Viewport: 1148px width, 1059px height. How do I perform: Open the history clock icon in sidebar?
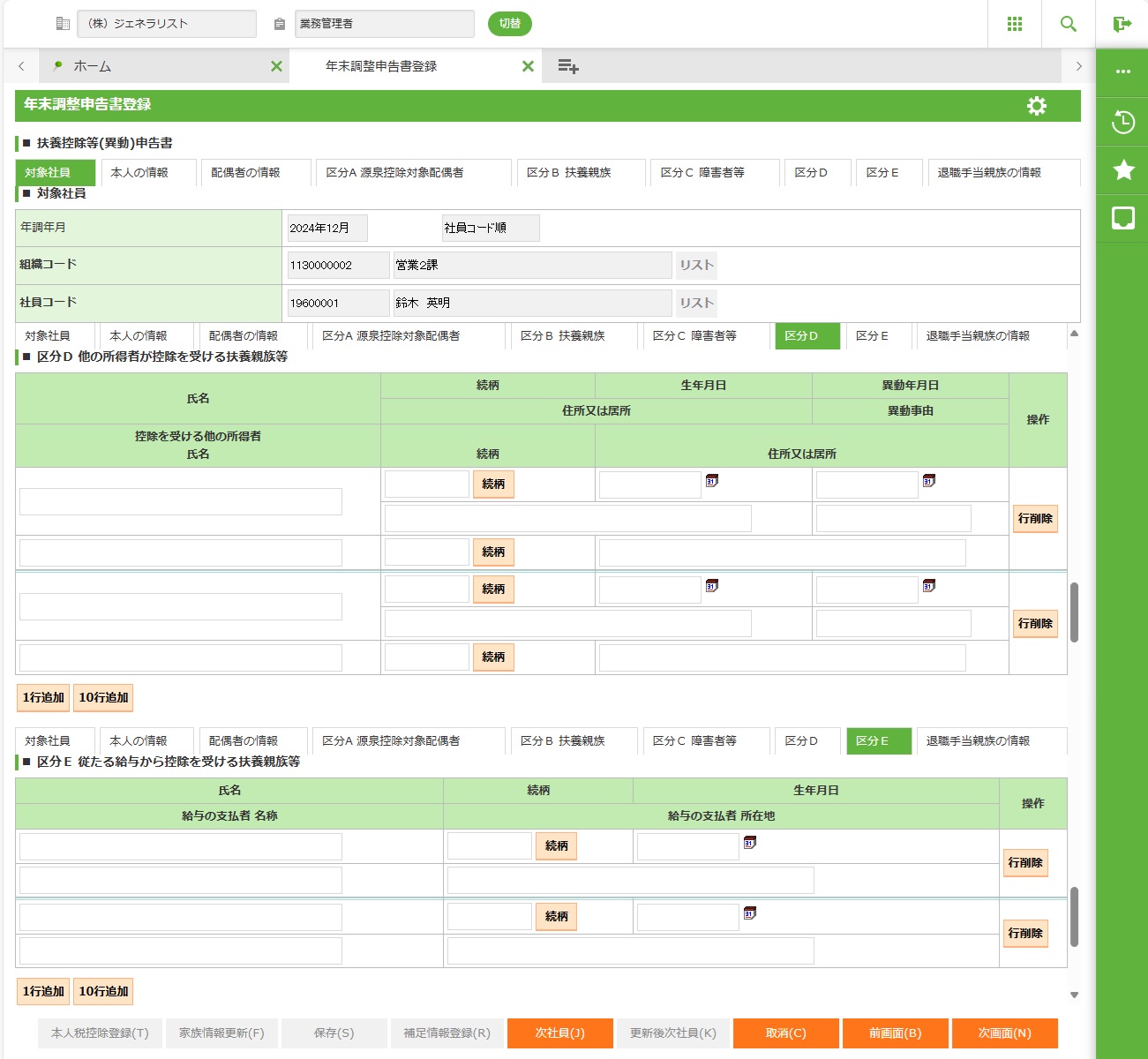1122,122
